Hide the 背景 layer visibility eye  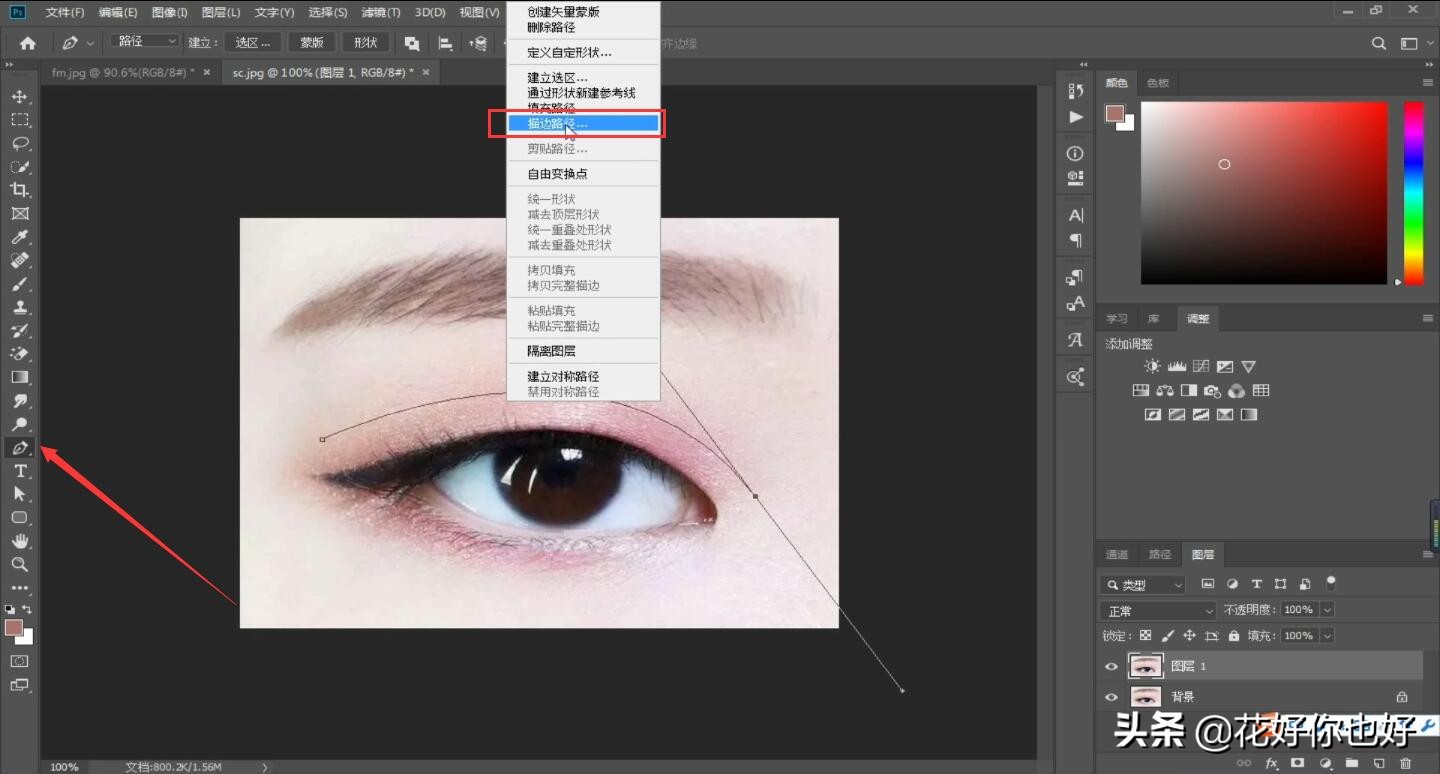point(1111,696)
